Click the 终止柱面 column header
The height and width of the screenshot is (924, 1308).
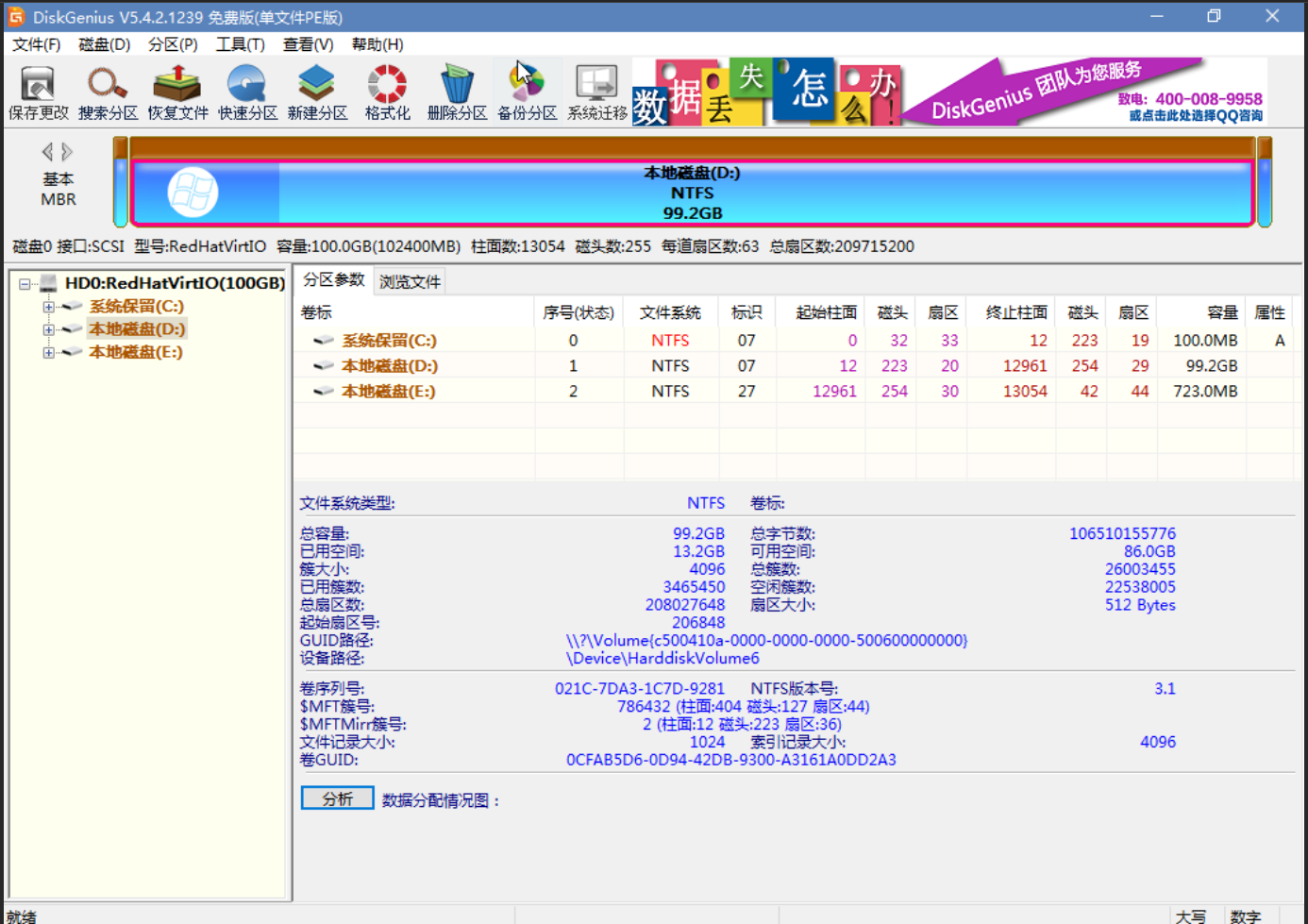pyautogui.click(x=1012, y=312)
